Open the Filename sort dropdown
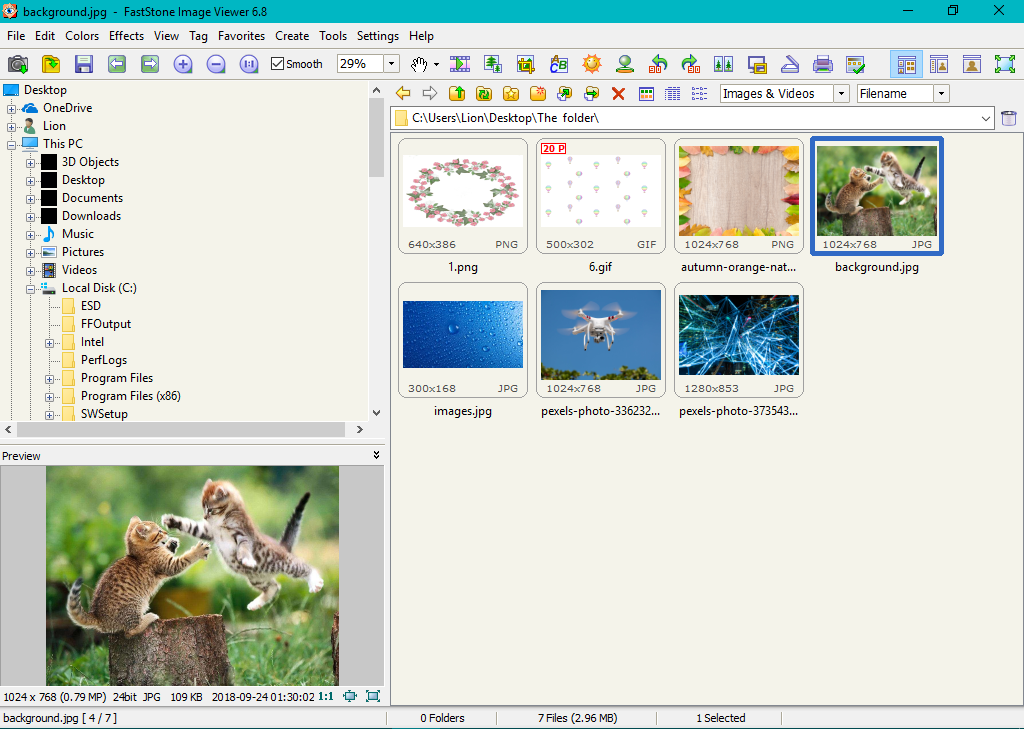The height and width of the screenshot is (729, 1024). click(x=941, y=93)
